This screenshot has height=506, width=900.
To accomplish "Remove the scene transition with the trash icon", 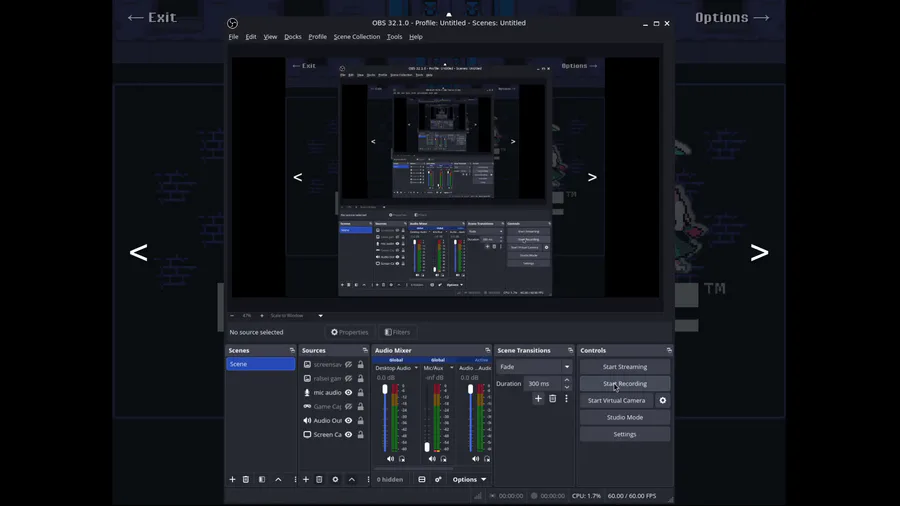I will (553, 398).
